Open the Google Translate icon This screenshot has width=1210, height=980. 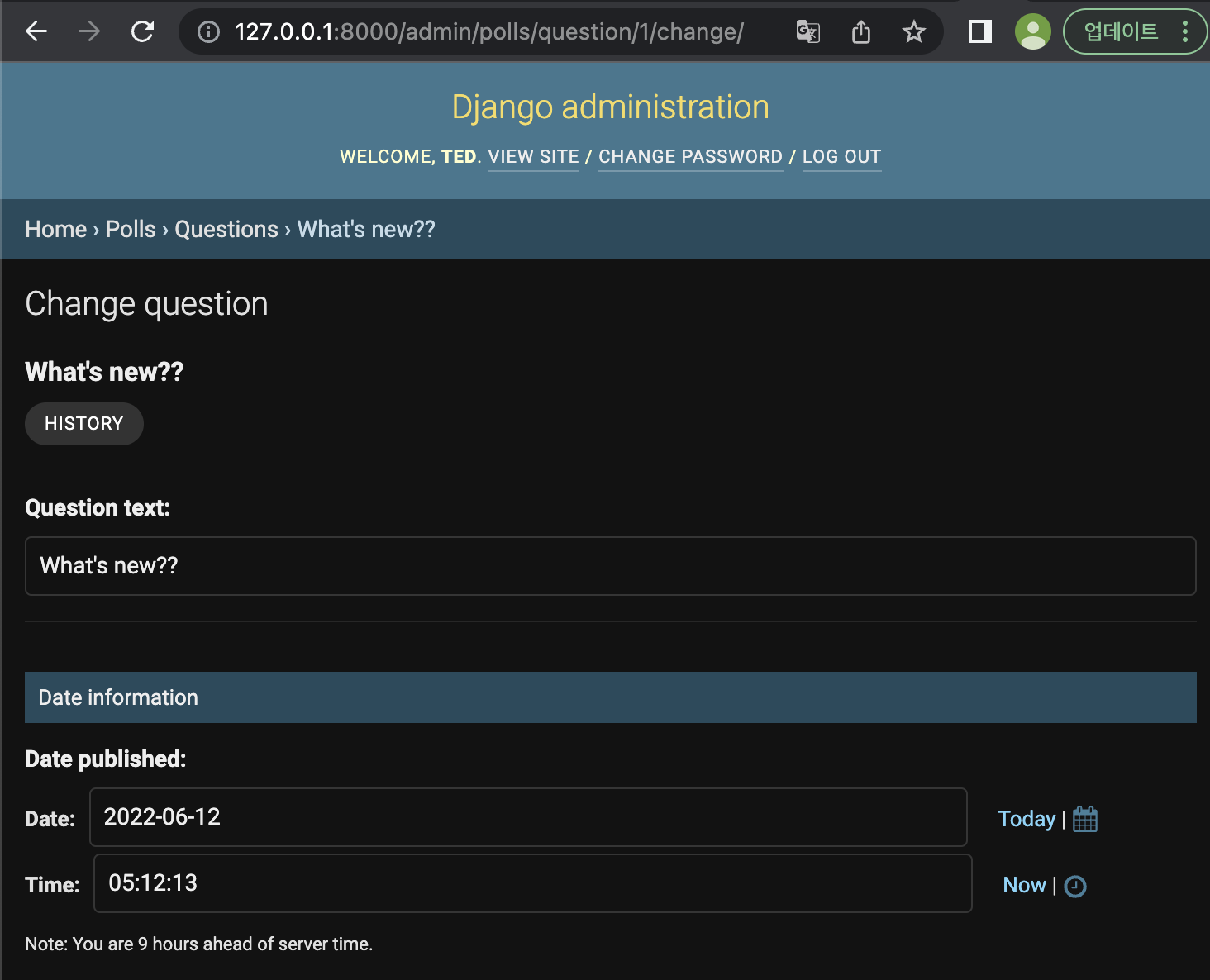click(807, 31)
